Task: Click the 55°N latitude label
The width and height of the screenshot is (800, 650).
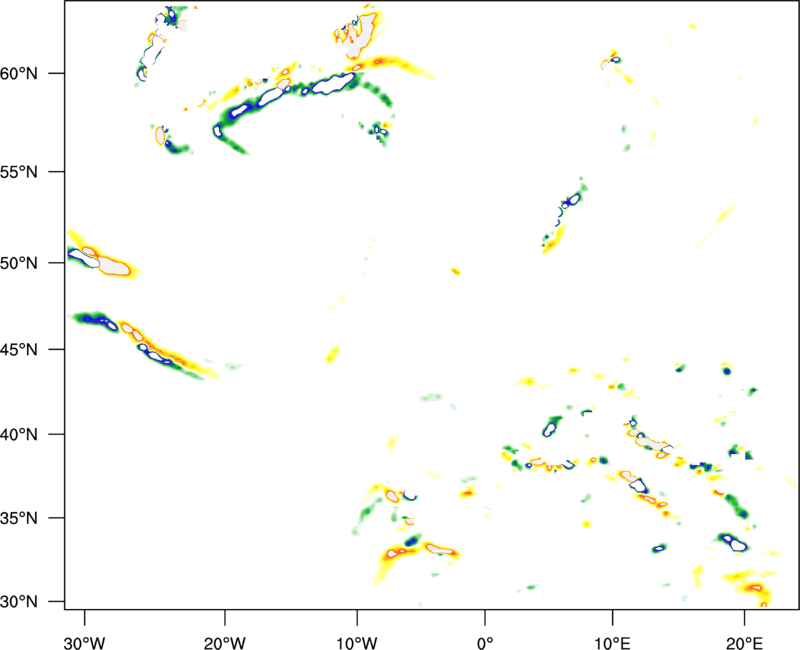Action: 19,172
